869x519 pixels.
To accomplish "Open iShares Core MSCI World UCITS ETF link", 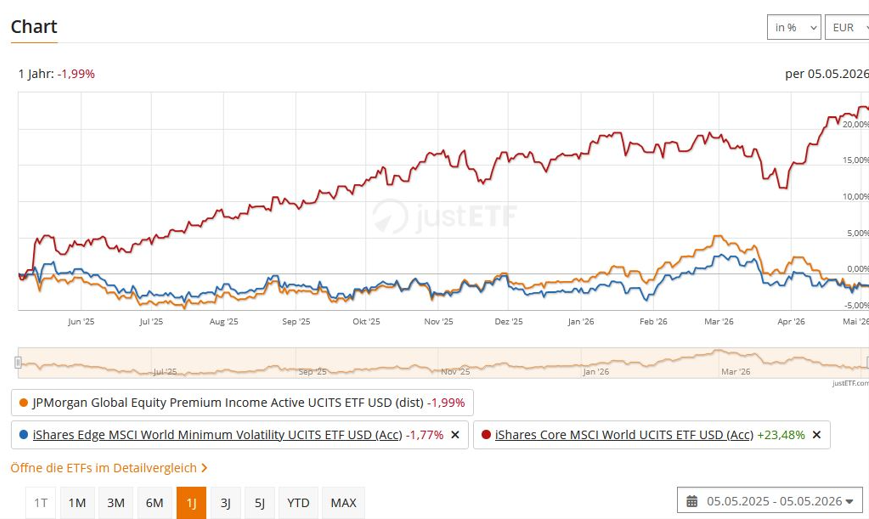I will 624,435.
